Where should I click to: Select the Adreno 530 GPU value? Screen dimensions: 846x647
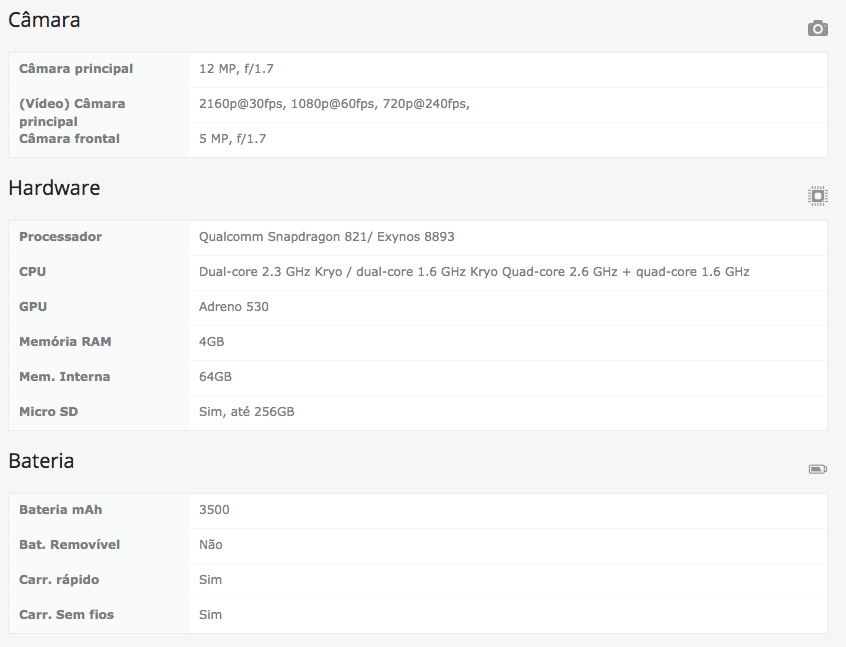pos(234,307)
